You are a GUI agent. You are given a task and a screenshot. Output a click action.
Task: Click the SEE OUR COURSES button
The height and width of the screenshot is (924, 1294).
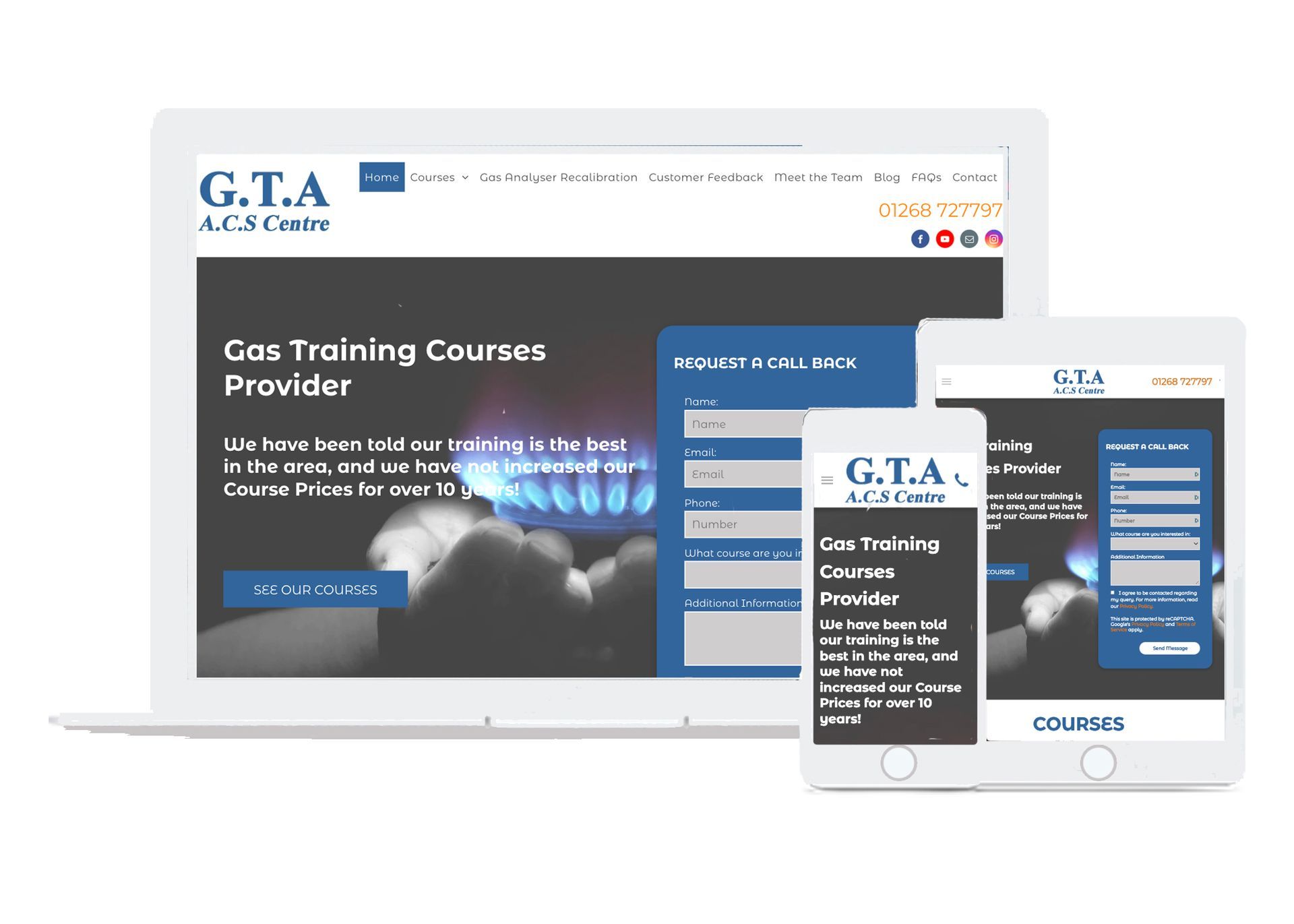pyautogui.click(x=314, y=590)
